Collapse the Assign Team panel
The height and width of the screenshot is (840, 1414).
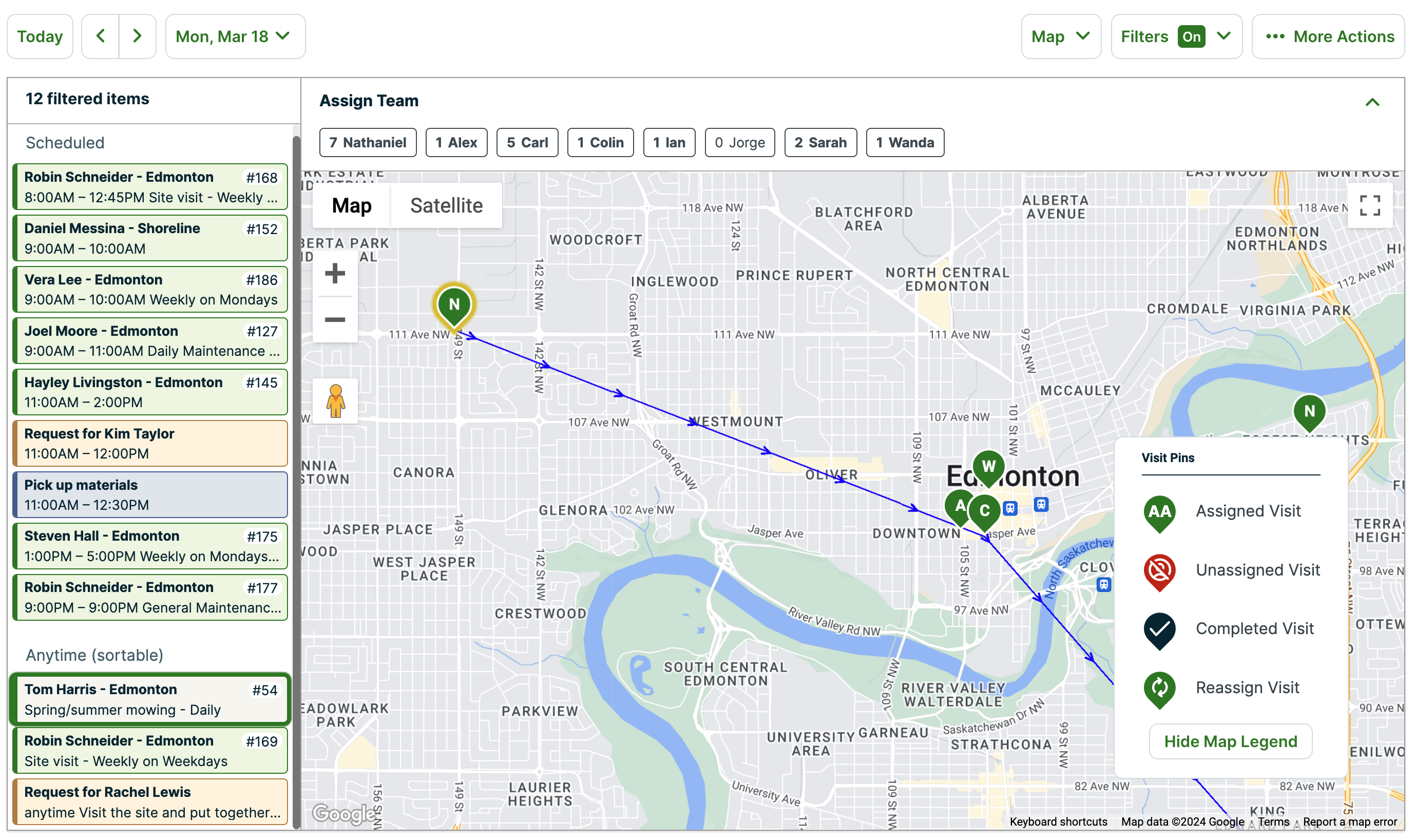coord(1372,102)
